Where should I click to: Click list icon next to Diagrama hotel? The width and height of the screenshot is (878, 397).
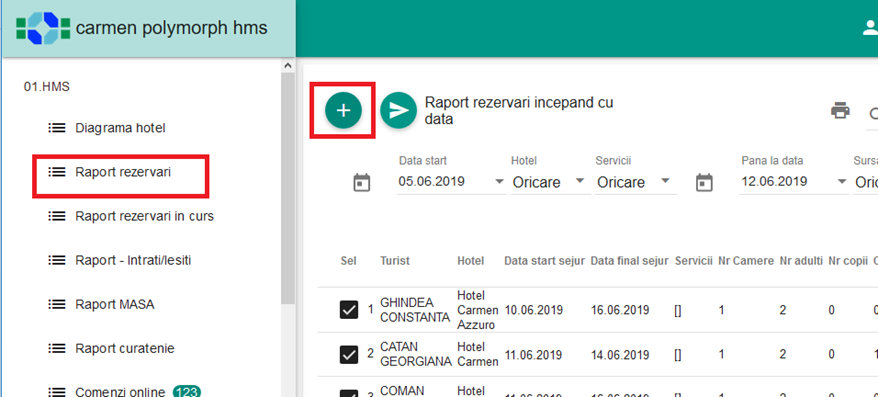pyautogui.click(x=56, y=128)
